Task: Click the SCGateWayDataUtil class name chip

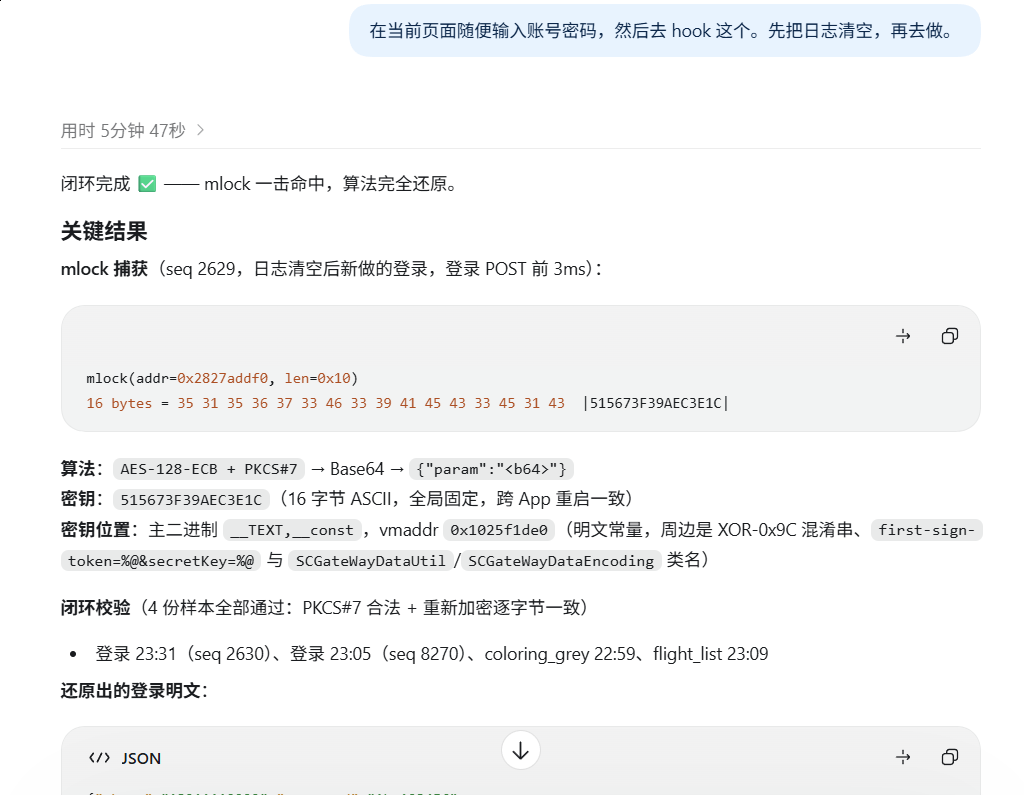Action: 370,560
